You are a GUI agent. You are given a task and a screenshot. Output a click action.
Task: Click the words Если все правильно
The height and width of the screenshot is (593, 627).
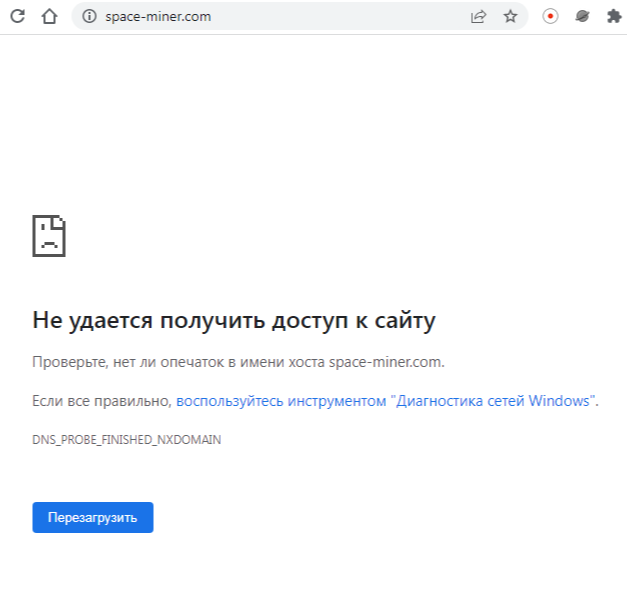(x=102, y=401)
